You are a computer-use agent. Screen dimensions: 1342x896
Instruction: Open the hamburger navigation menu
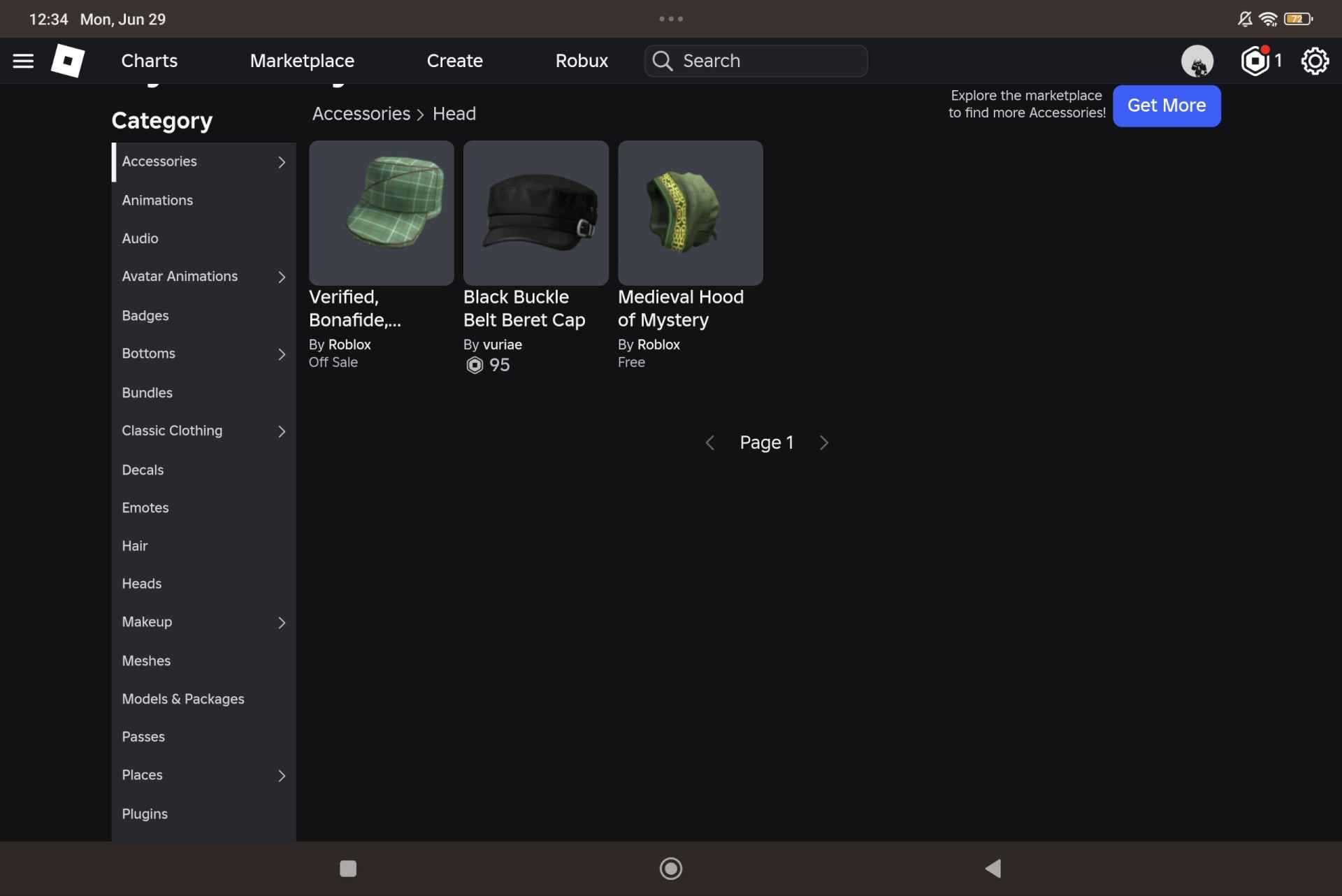point(23,61)
